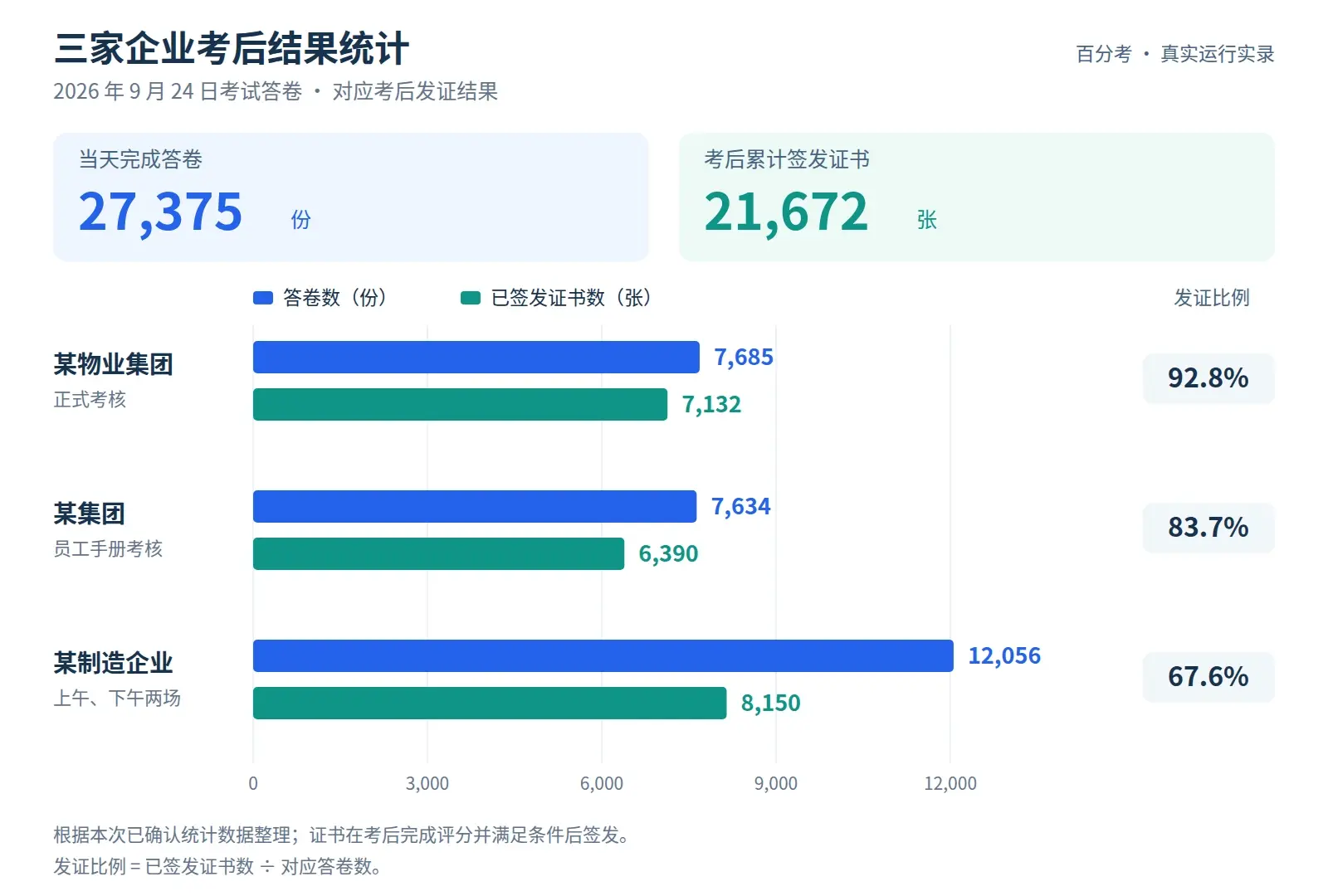Click the 3,000 axis tick label
This screenshot has width=1328, height=896.
[427, 783]
